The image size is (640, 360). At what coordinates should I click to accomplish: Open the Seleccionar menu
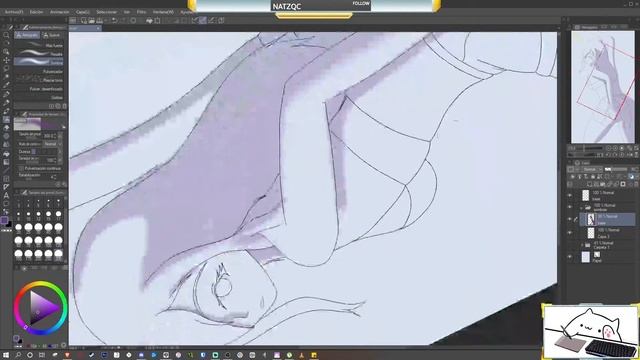[x=107, y=12]
